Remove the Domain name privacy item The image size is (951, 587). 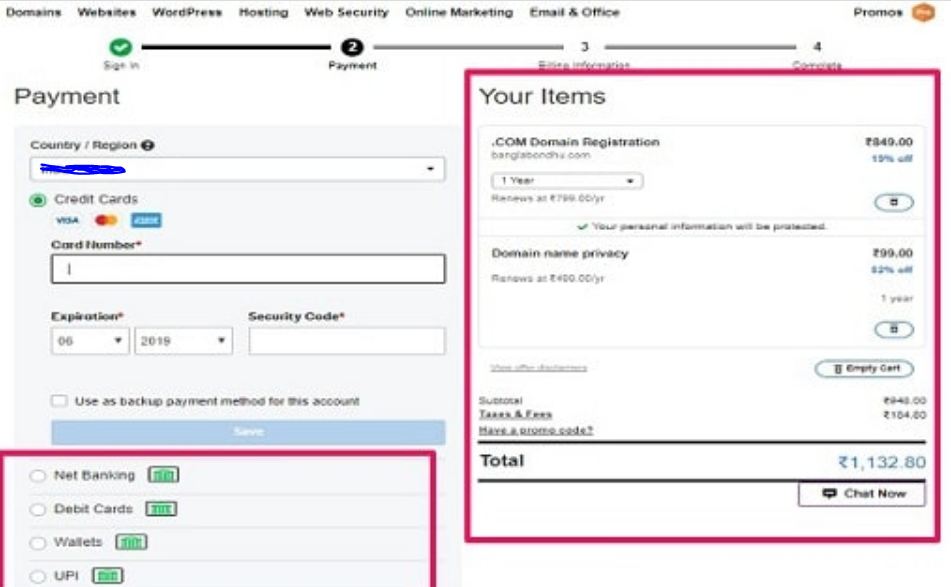click(x=893, y=329)
